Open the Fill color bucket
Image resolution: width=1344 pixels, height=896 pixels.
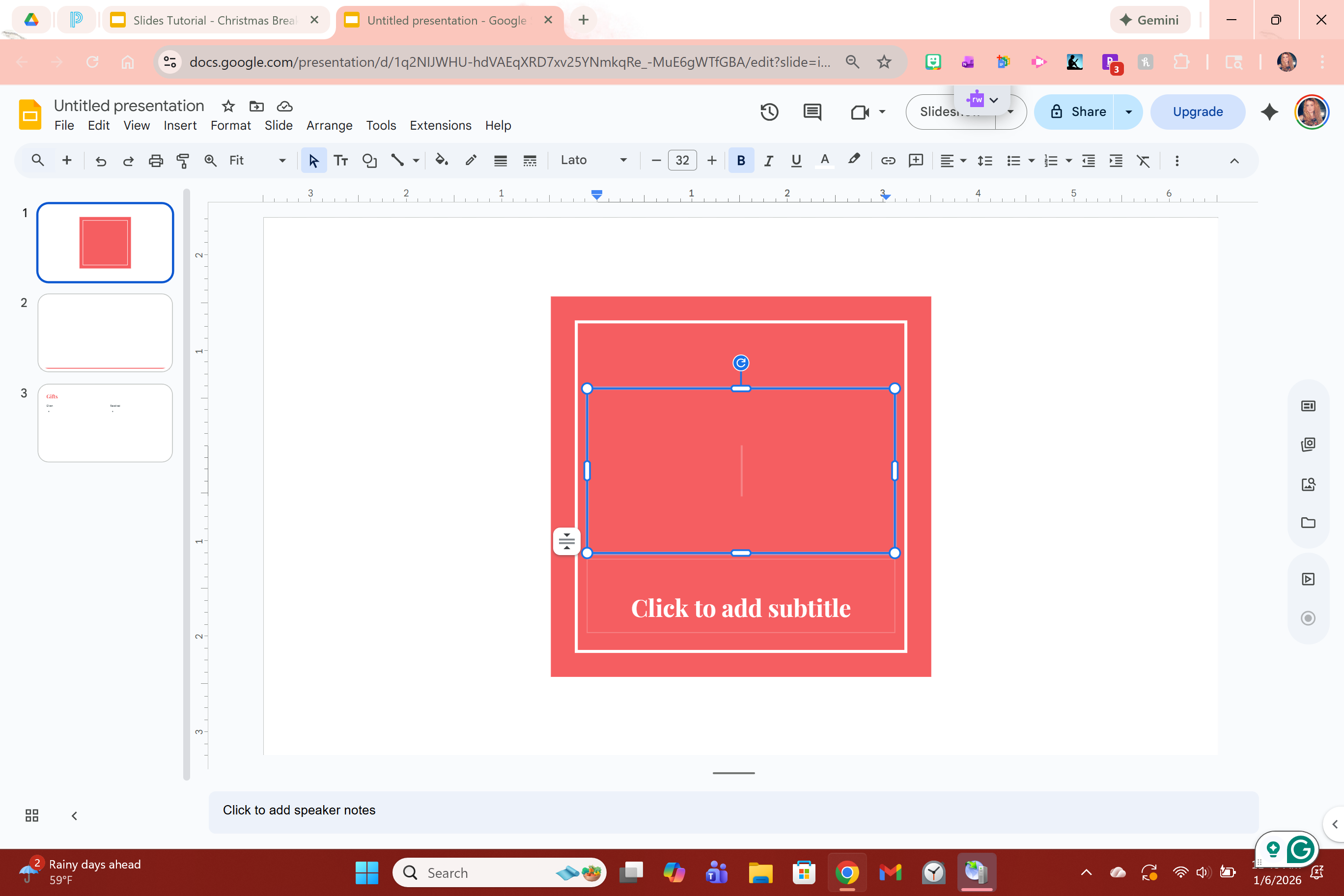coord(441,161)
